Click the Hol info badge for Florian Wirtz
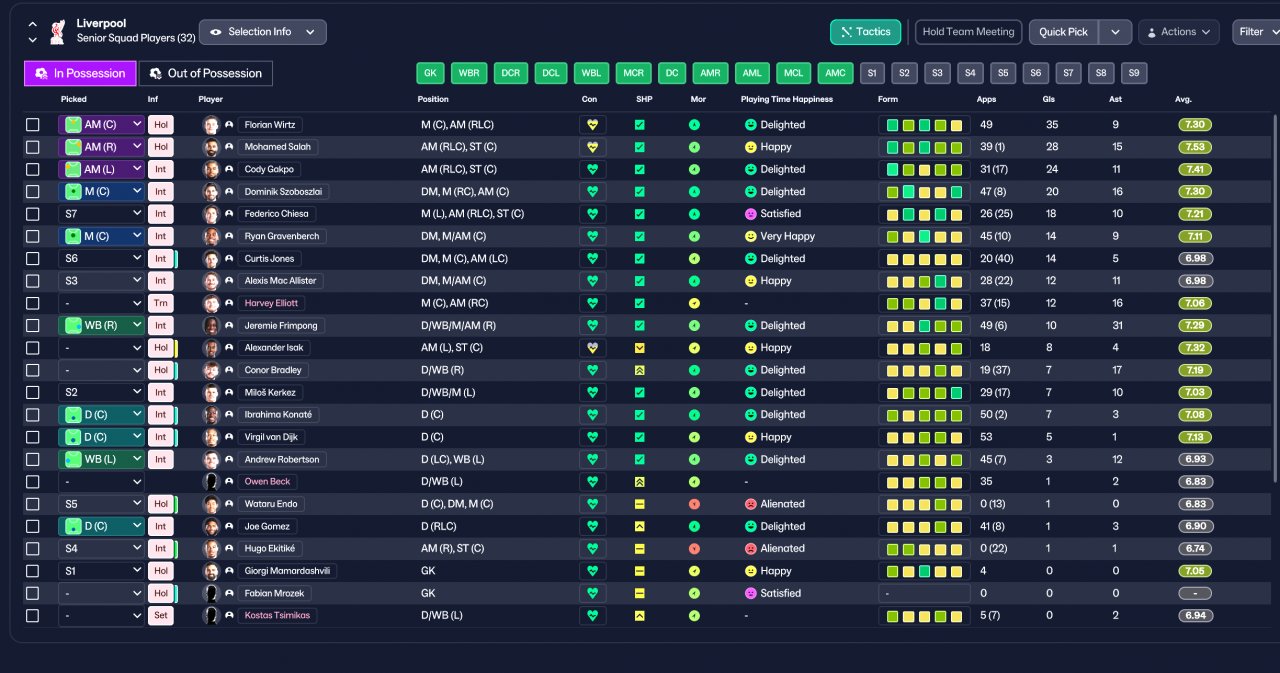The height and width of the screenshot is (673, 1280). point(160,125)
